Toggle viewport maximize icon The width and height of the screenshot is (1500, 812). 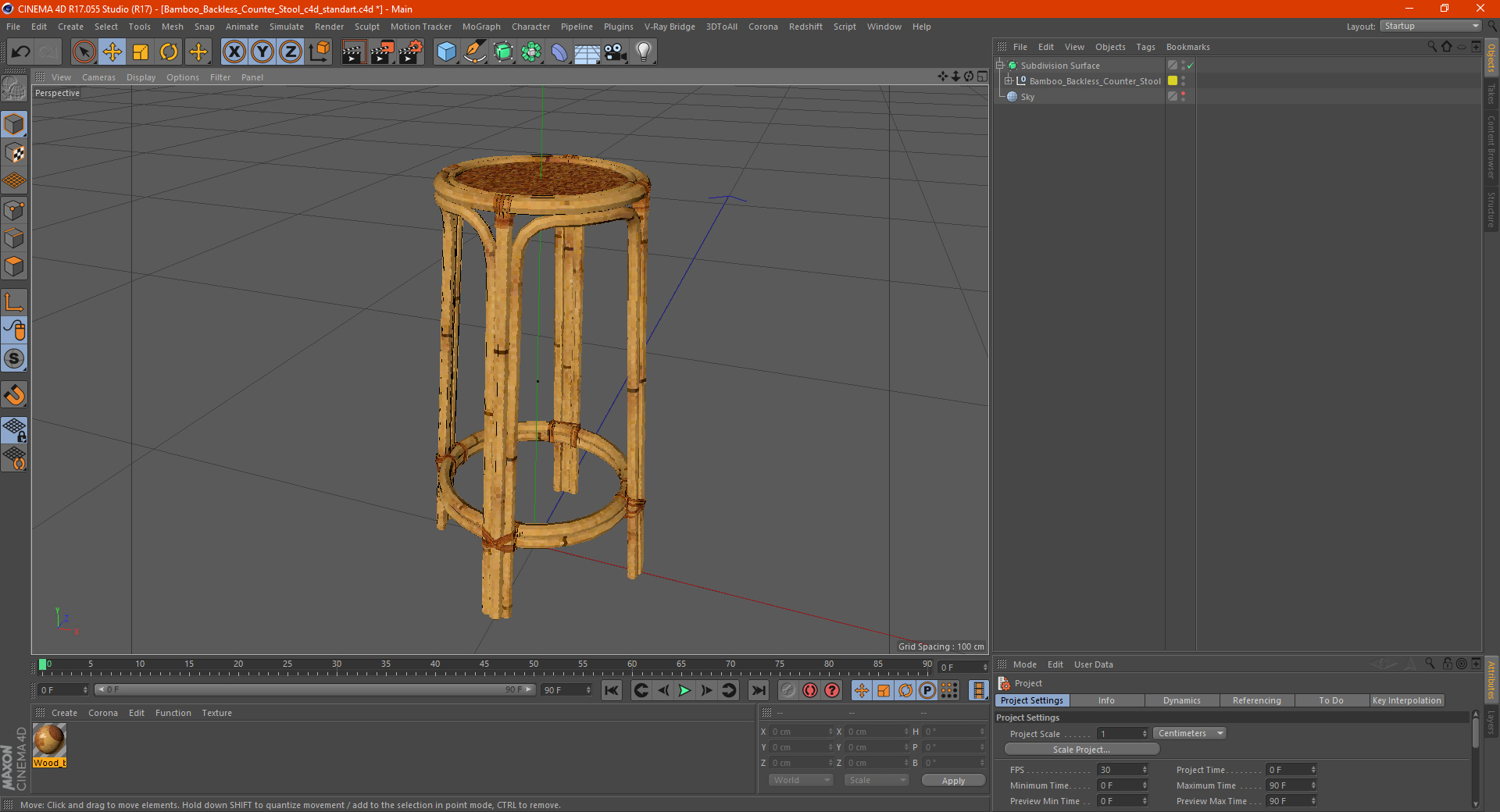982,77
